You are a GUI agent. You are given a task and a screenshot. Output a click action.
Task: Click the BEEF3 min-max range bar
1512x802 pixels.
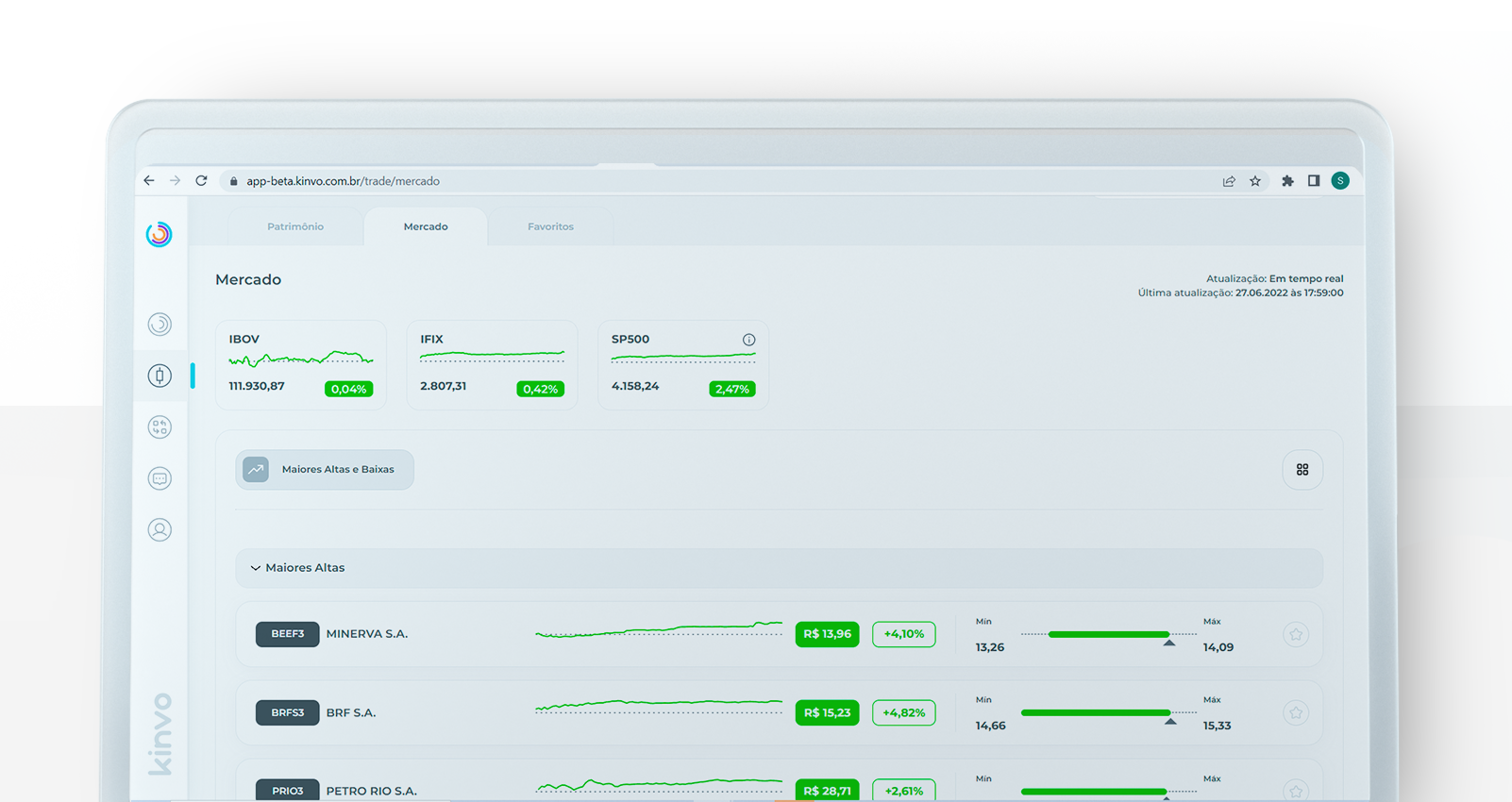coord(1108,635)
